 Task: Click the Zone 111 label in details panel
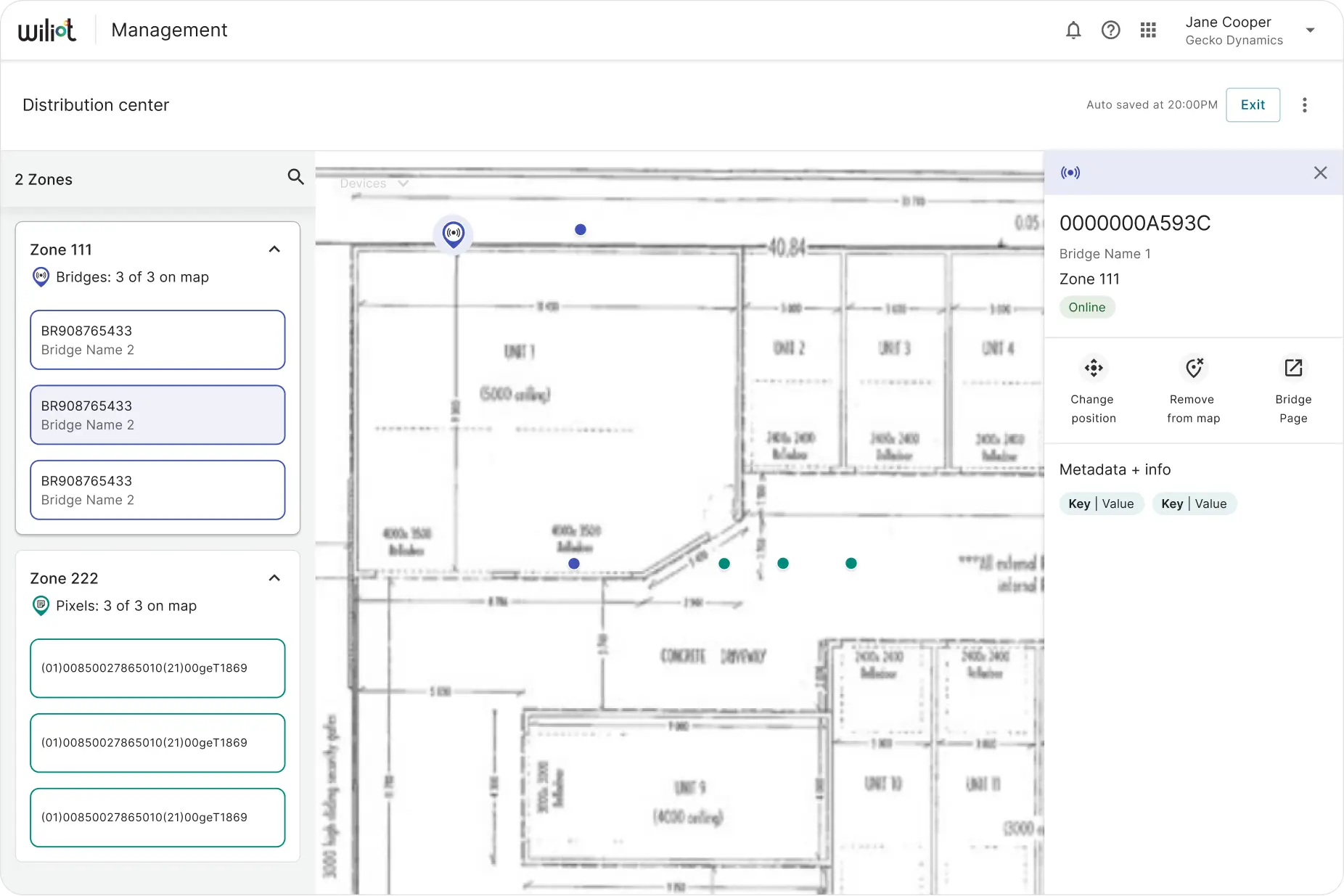click(x=1089, y=279)
